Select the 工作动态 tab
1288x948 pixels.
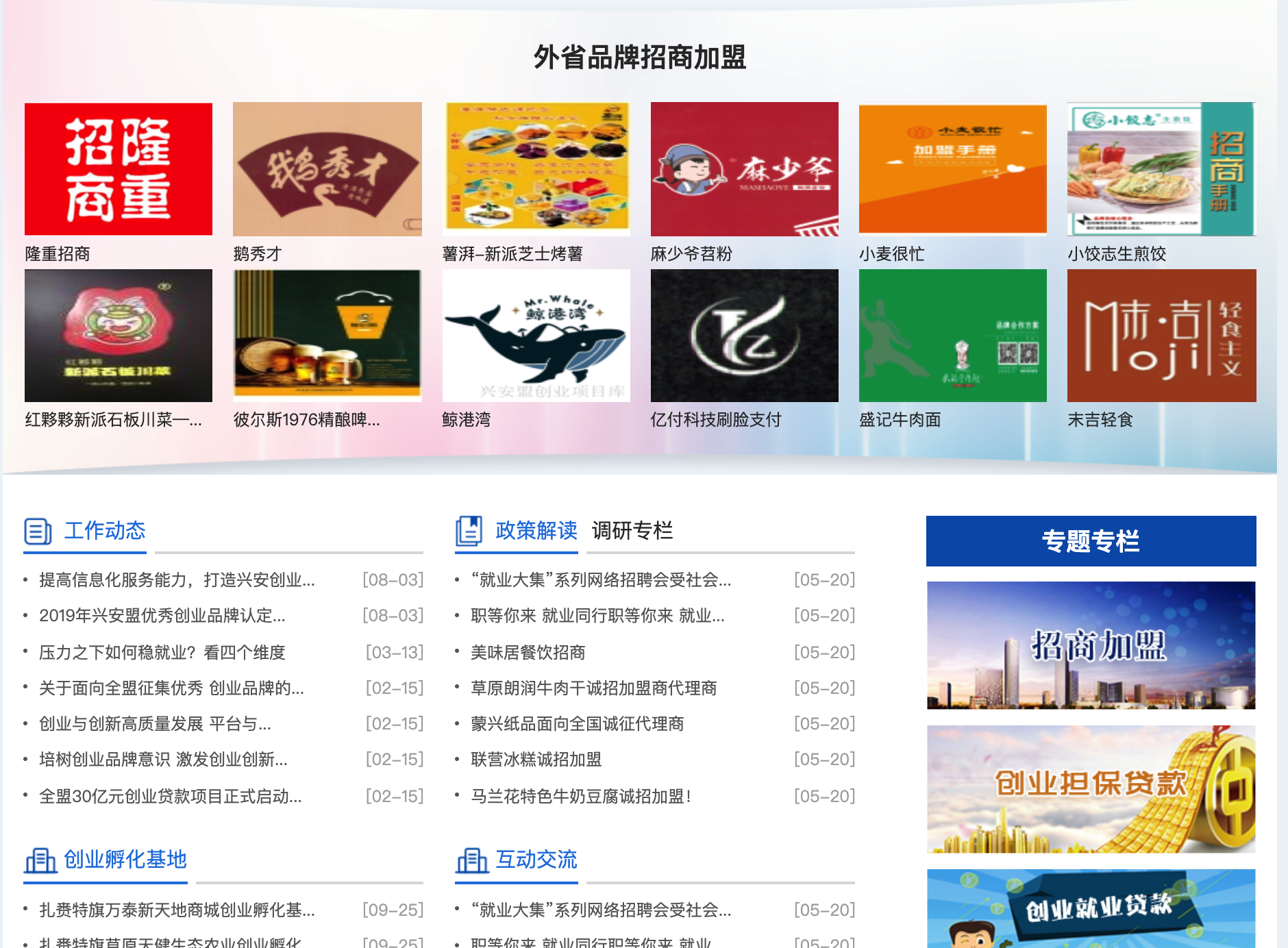click(105, 531)
